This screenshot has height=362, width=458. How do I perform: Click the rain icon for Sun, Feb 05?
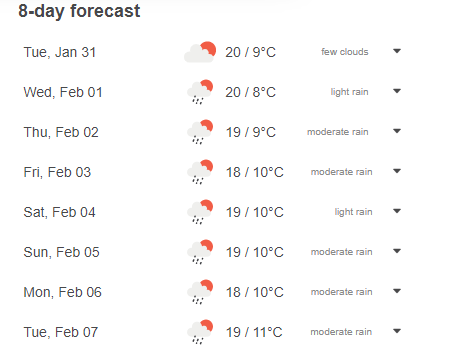click(x=200, y=252)
